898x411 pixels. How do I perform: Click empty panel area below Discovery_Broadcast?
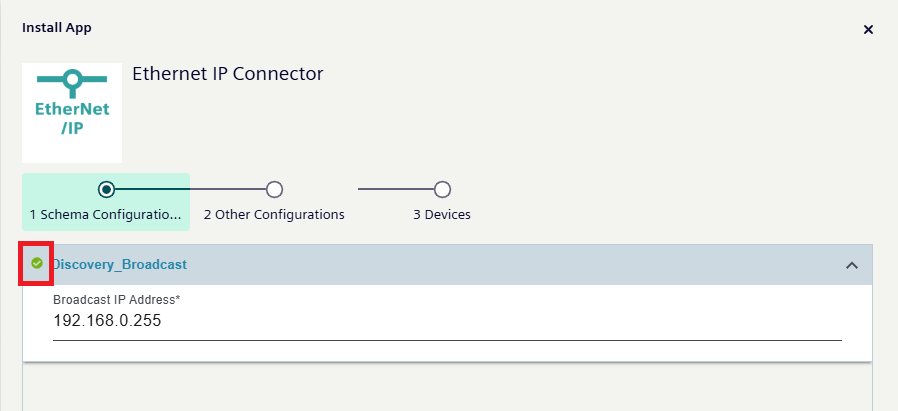point(447,388)
